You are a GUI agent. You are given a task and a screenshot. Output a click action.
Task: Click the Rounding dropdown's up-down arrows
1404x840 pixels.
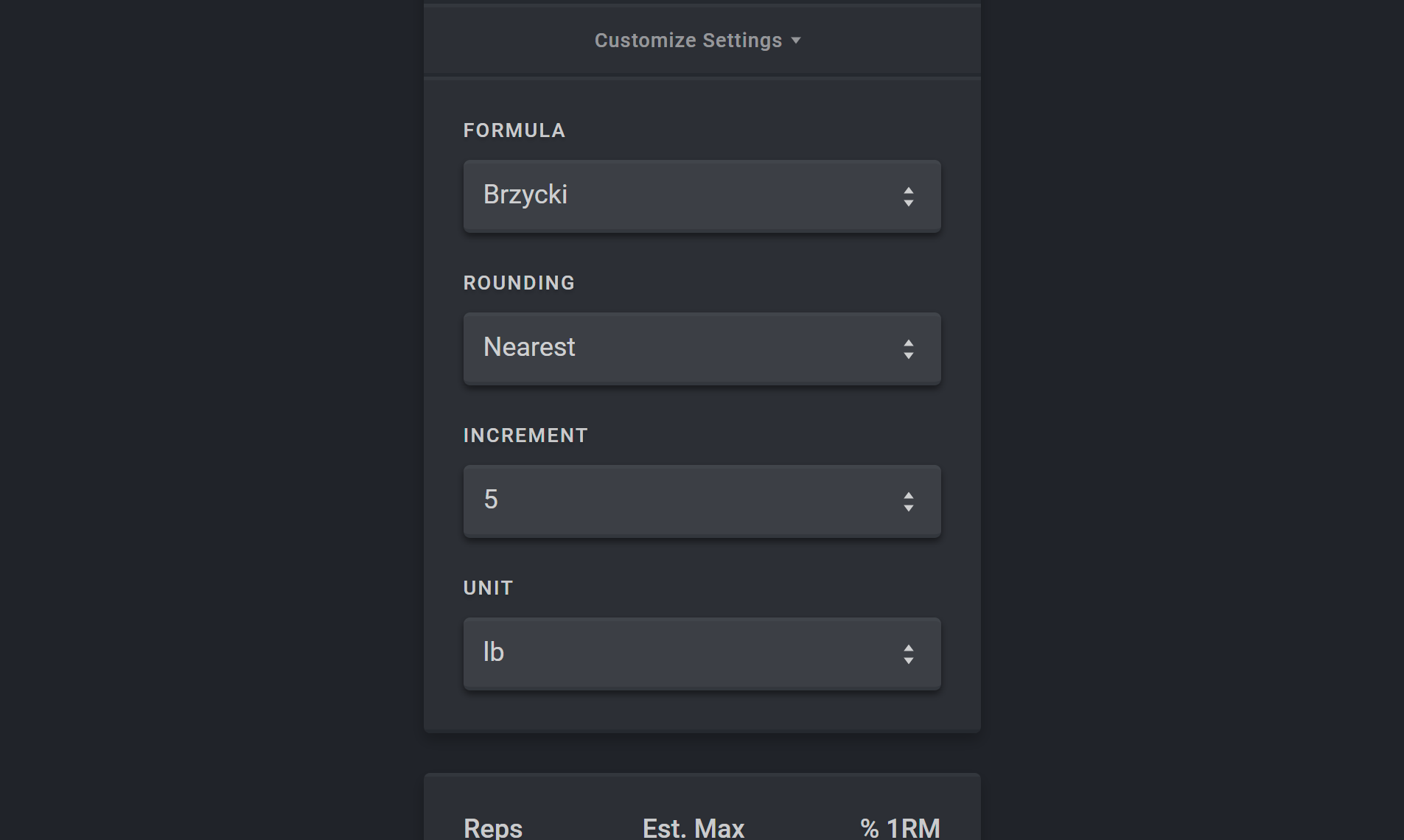[x=908, y=349]
